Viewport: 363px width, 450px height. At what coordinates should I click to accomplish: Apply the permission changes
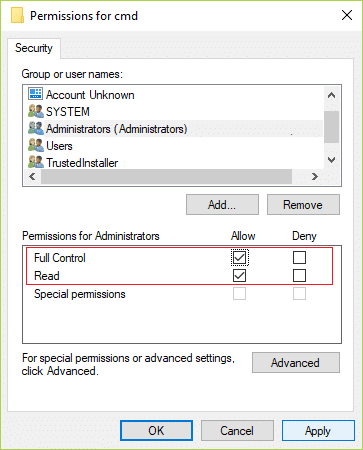pos(318,431)
